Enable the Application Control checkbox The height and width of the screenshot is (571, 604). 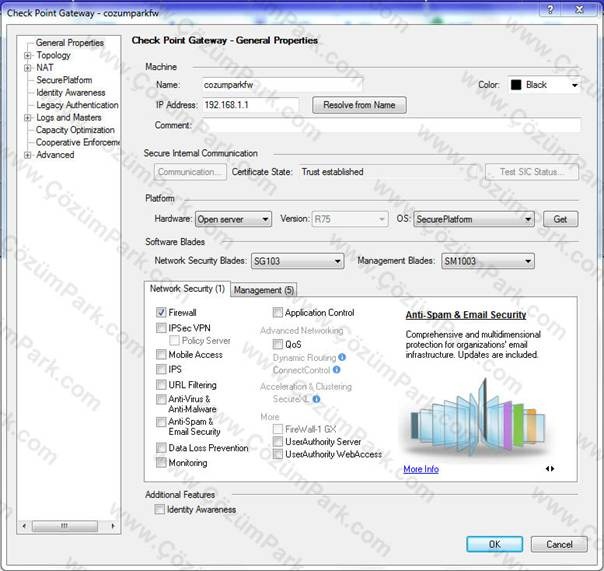(x=278, y=312)
